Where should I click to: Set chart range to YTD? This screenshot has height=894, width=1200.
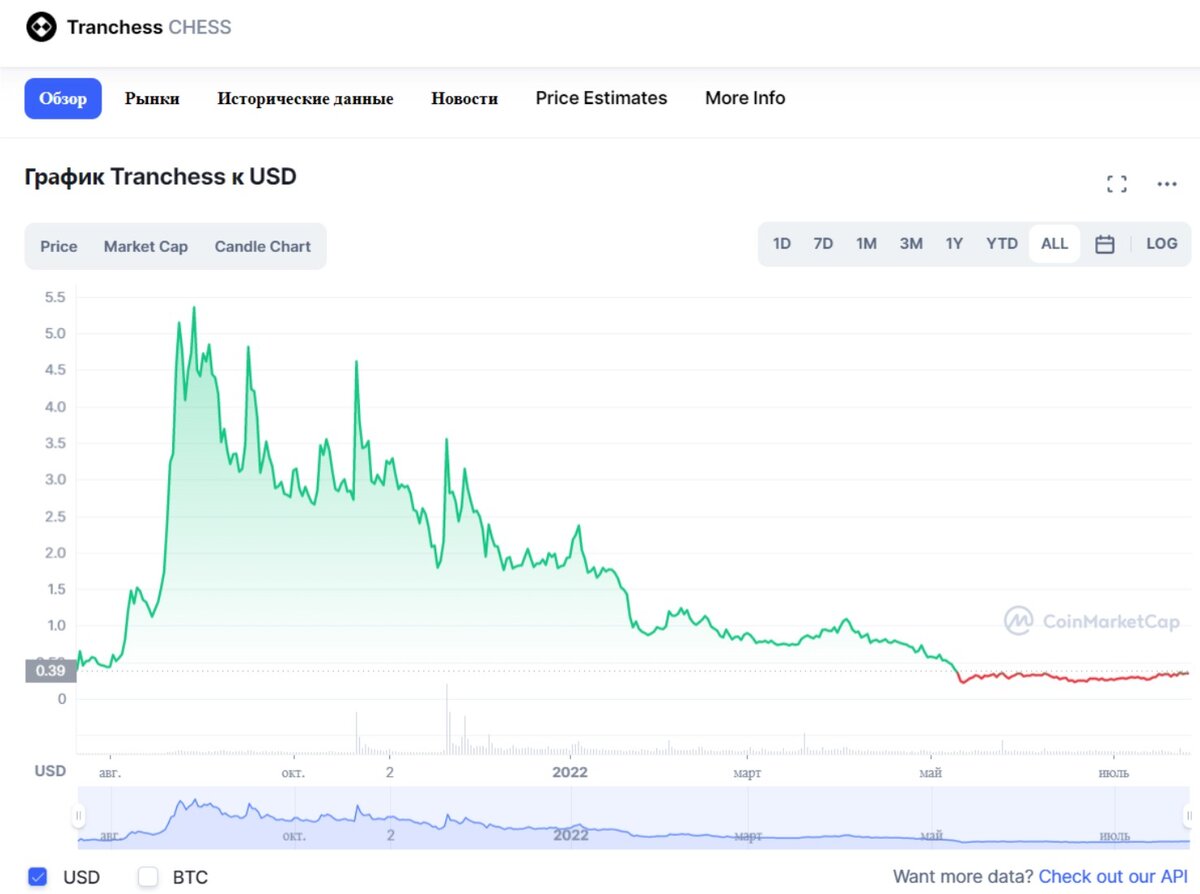point(1002,243)
